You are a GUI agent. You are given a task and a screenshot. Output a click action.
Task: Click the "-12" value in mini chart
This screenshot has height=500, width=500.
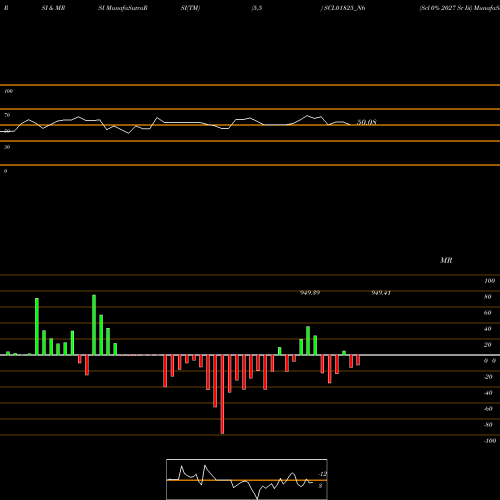coord(322,474)
